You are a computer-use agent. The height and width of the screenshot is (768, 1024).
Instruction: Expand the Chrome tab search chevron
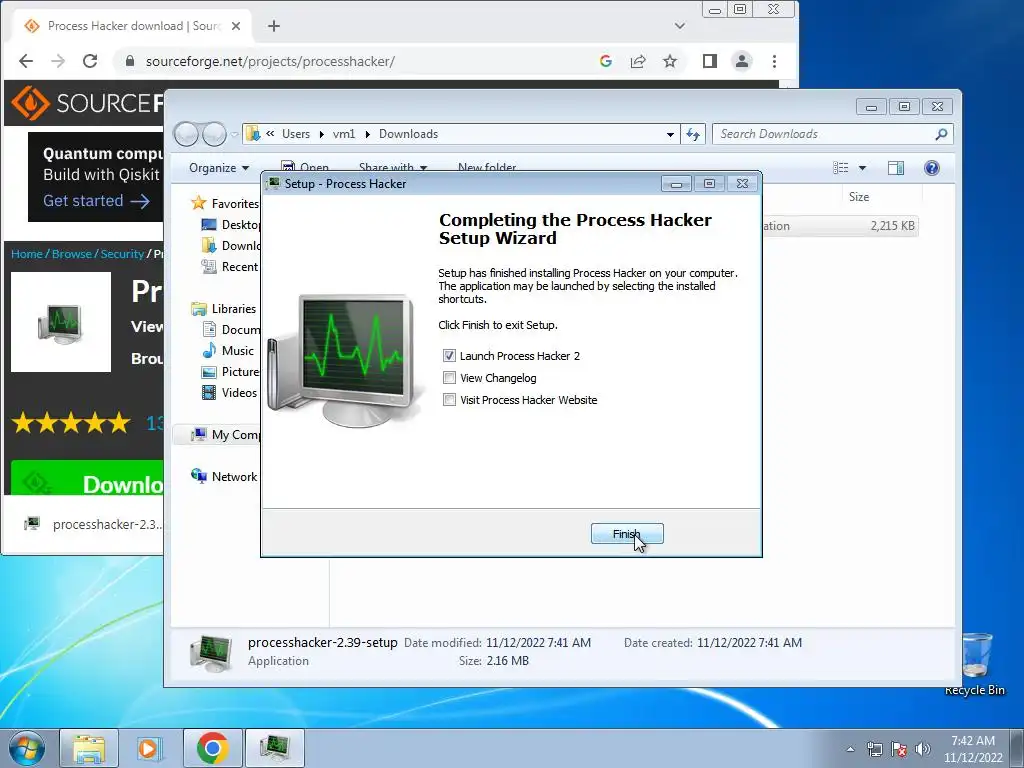(680, 26)
